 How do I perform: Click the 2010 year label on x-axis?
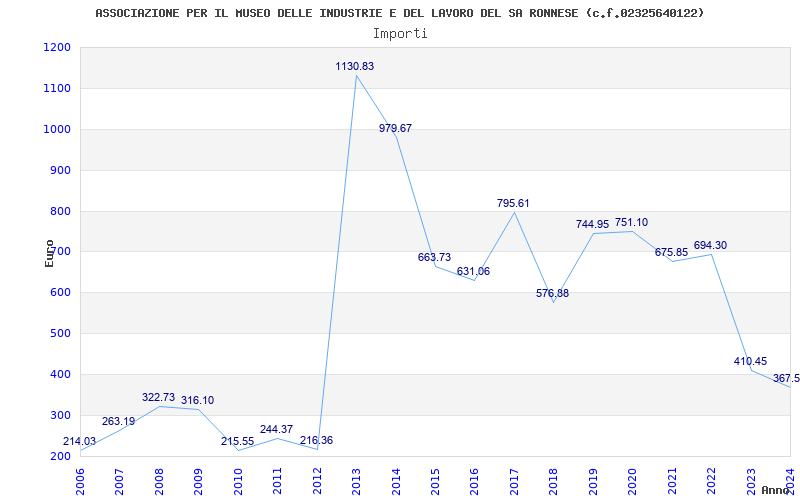pyautogui.click(x=238, y=481)
